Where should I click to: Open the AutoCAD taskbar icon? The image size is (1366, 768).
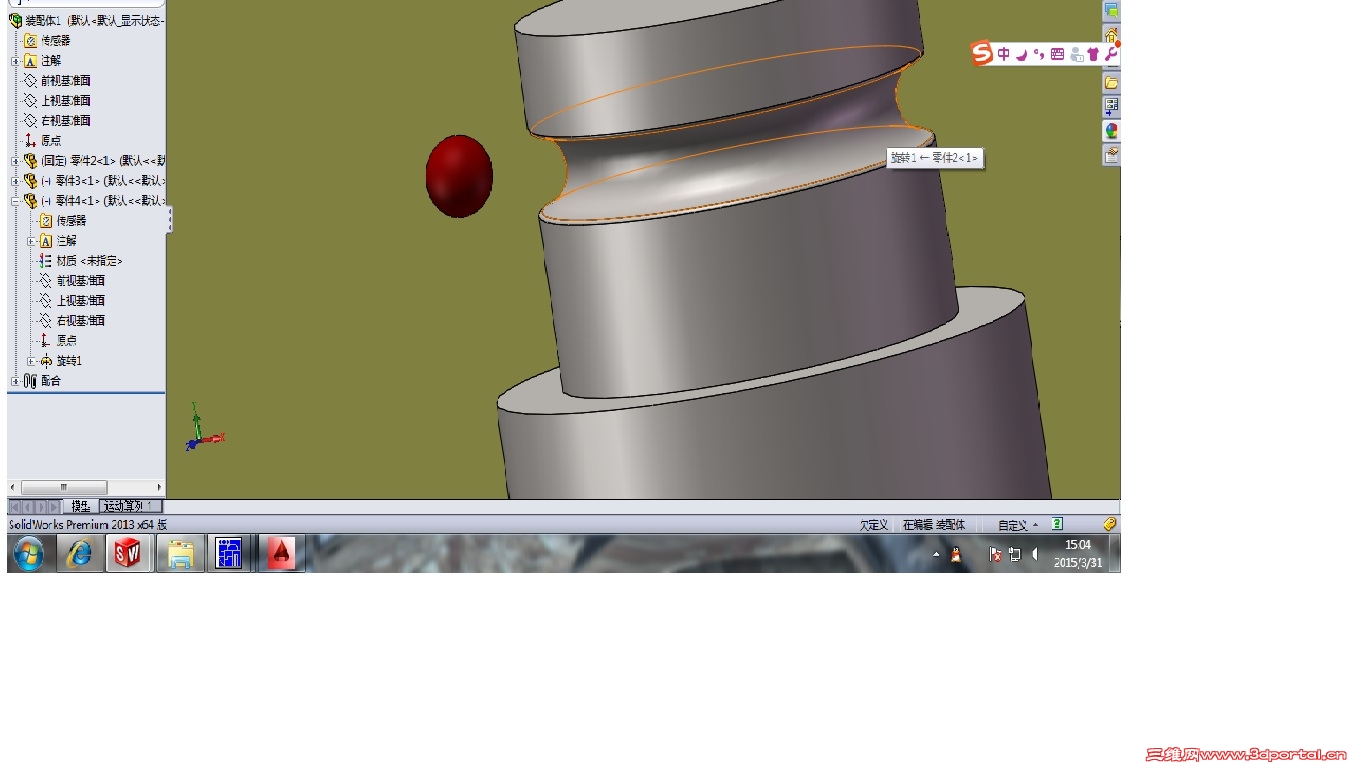point(281,553)
